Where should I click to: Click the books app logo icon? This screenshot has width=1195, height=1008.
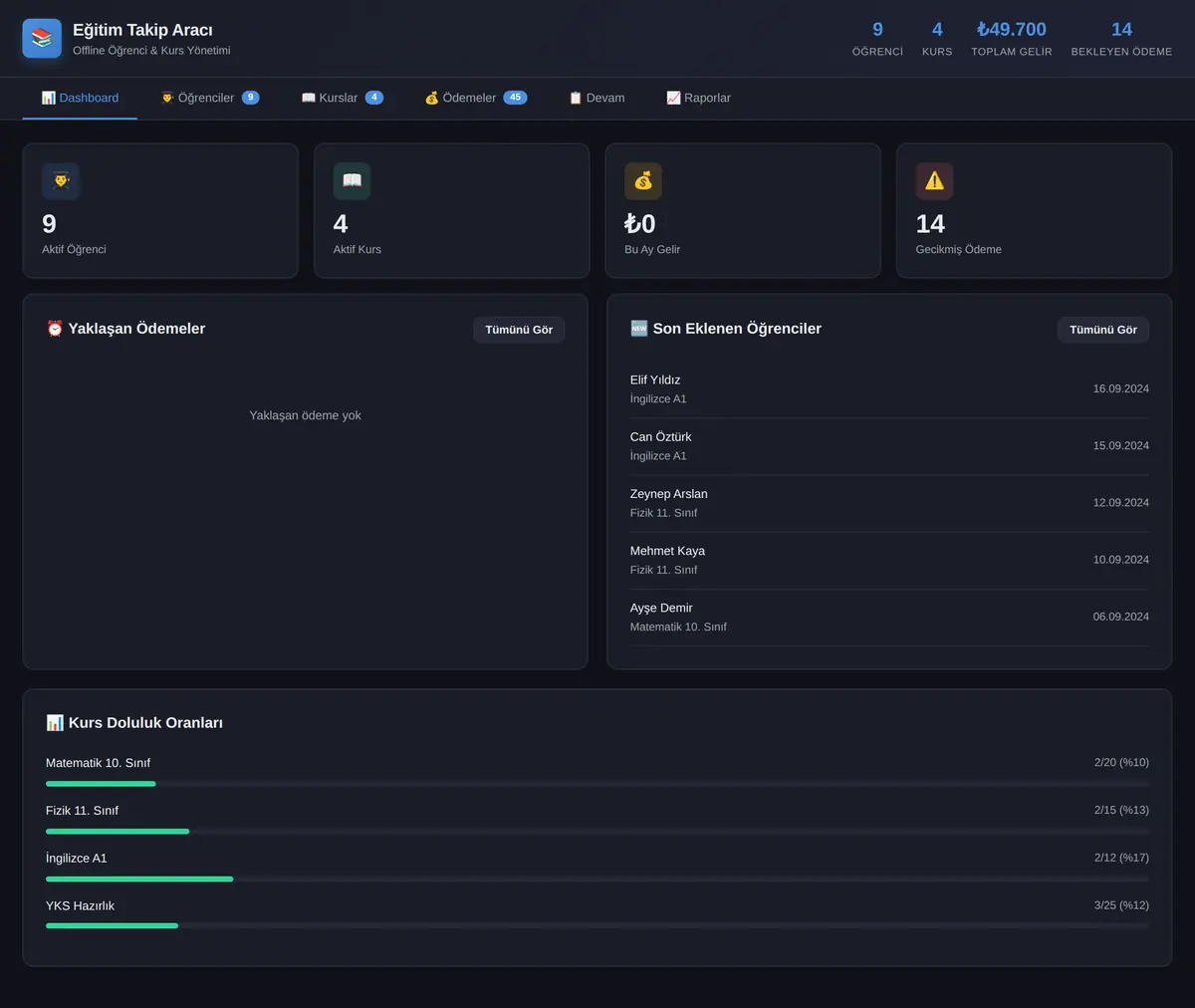click(42, 38)
